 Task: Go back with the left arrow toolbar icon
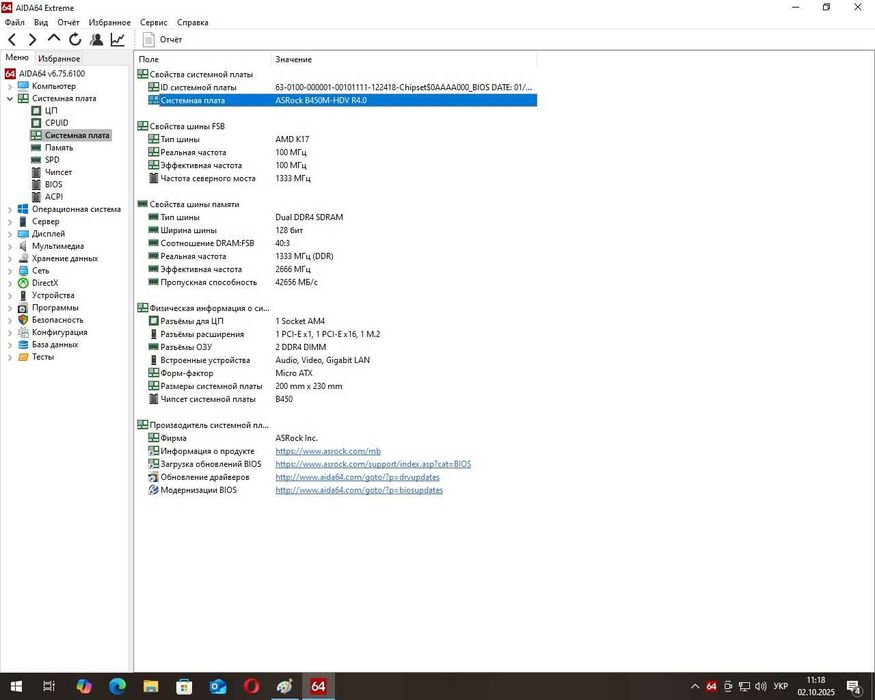click(x=12, y=40)
